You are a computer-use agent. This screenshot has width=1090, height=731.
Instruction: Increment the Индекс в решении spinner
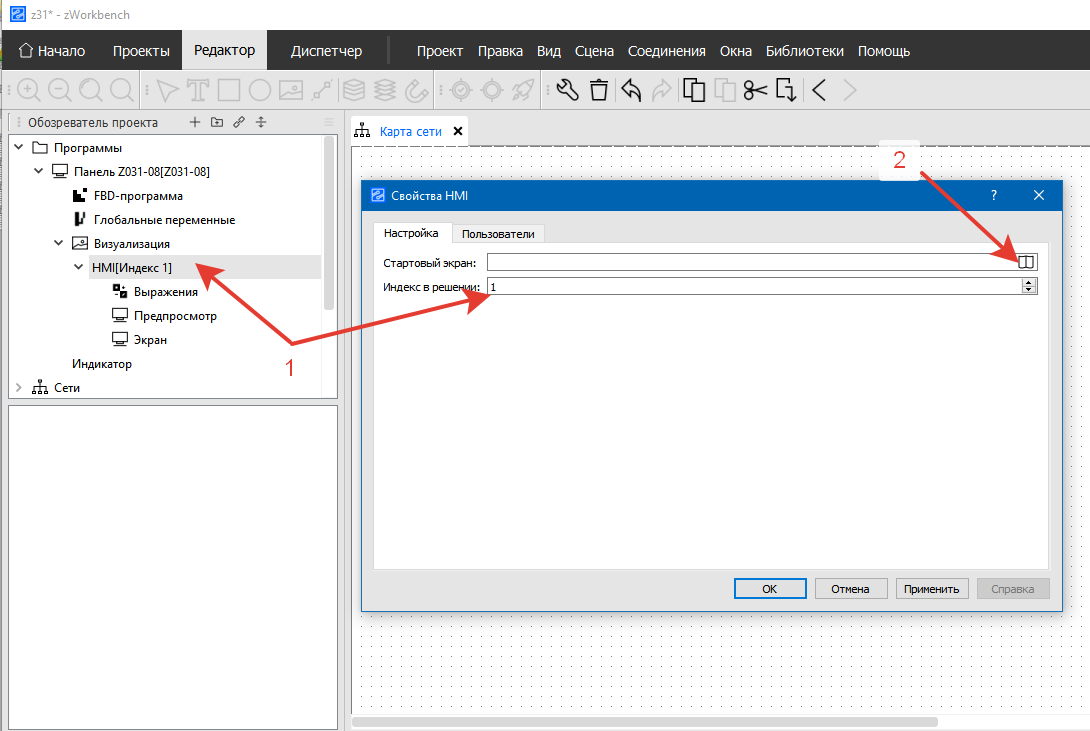[1028, 283]
